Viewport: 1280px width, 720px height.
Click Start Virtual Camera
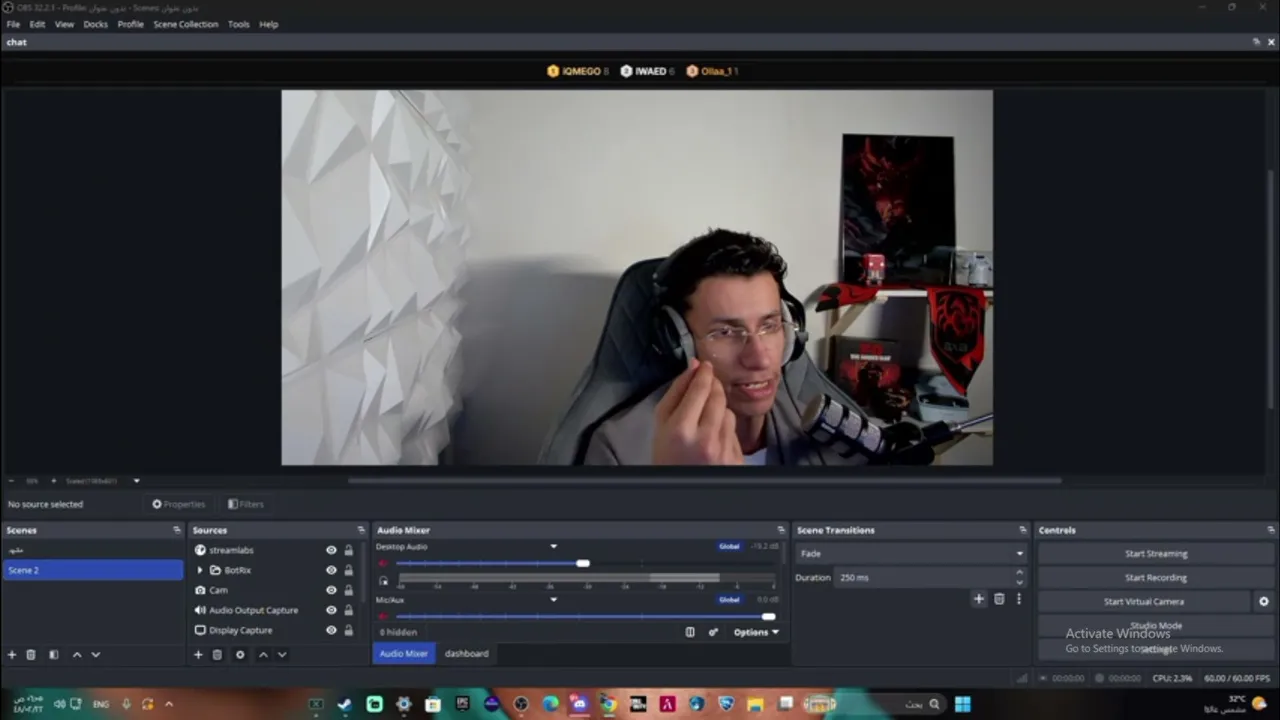1144,602
